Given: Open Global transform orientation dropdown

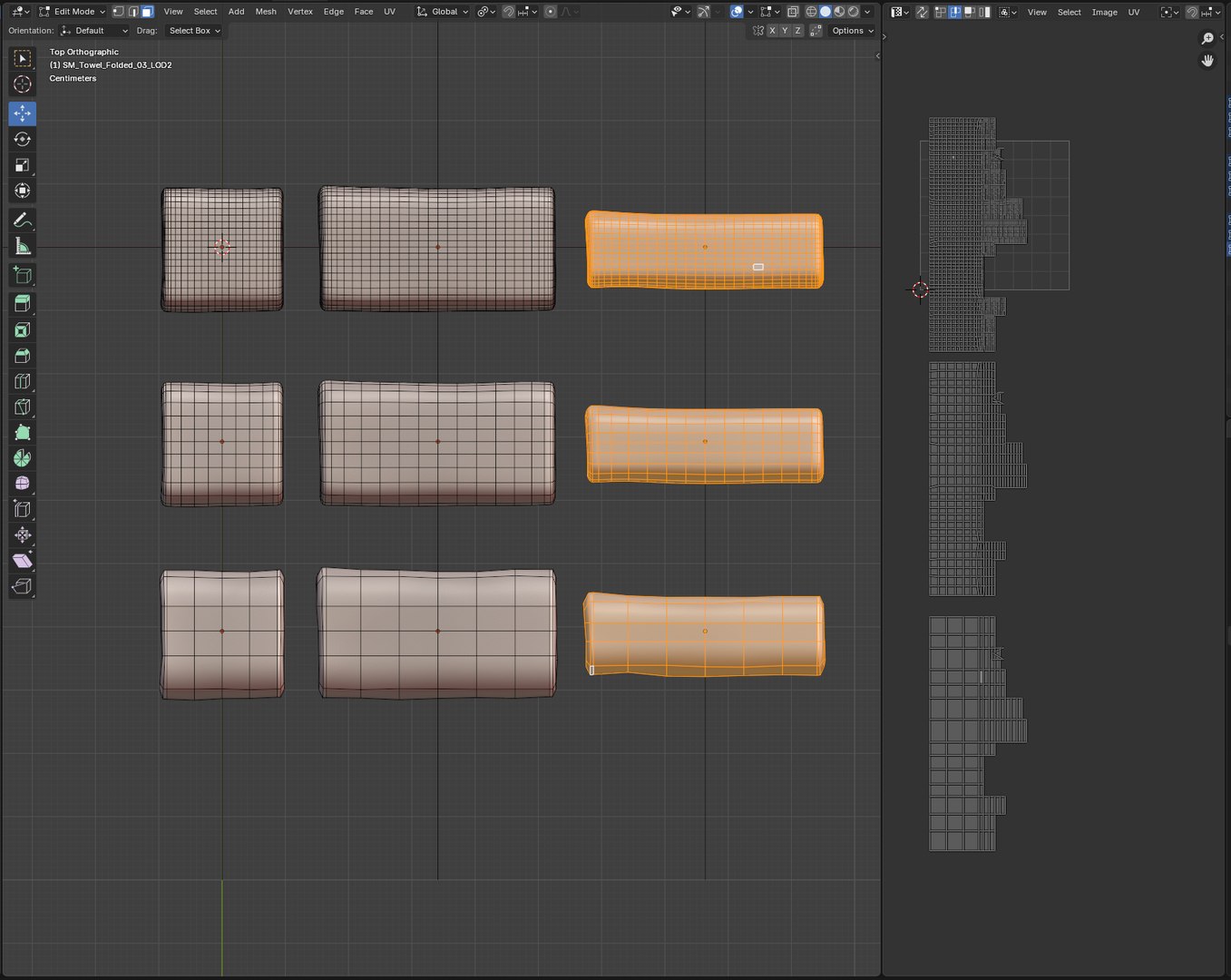Looking at the screenshot, I should click(x=443, y=12).
